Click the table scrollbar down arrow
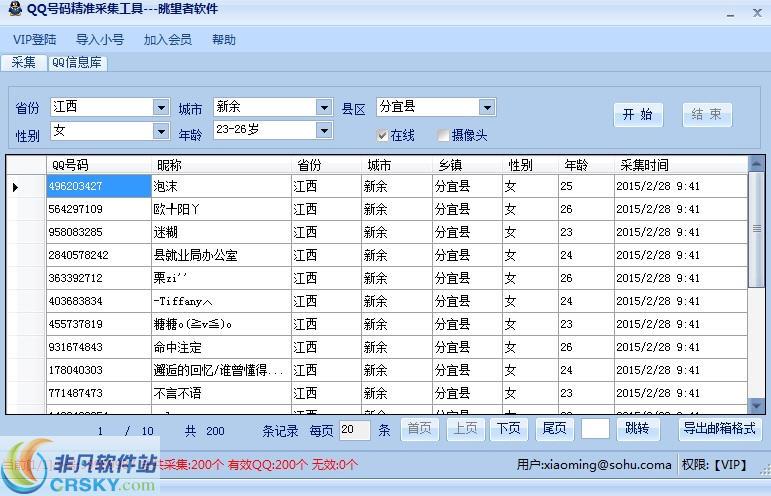 (x=756, y=406)
